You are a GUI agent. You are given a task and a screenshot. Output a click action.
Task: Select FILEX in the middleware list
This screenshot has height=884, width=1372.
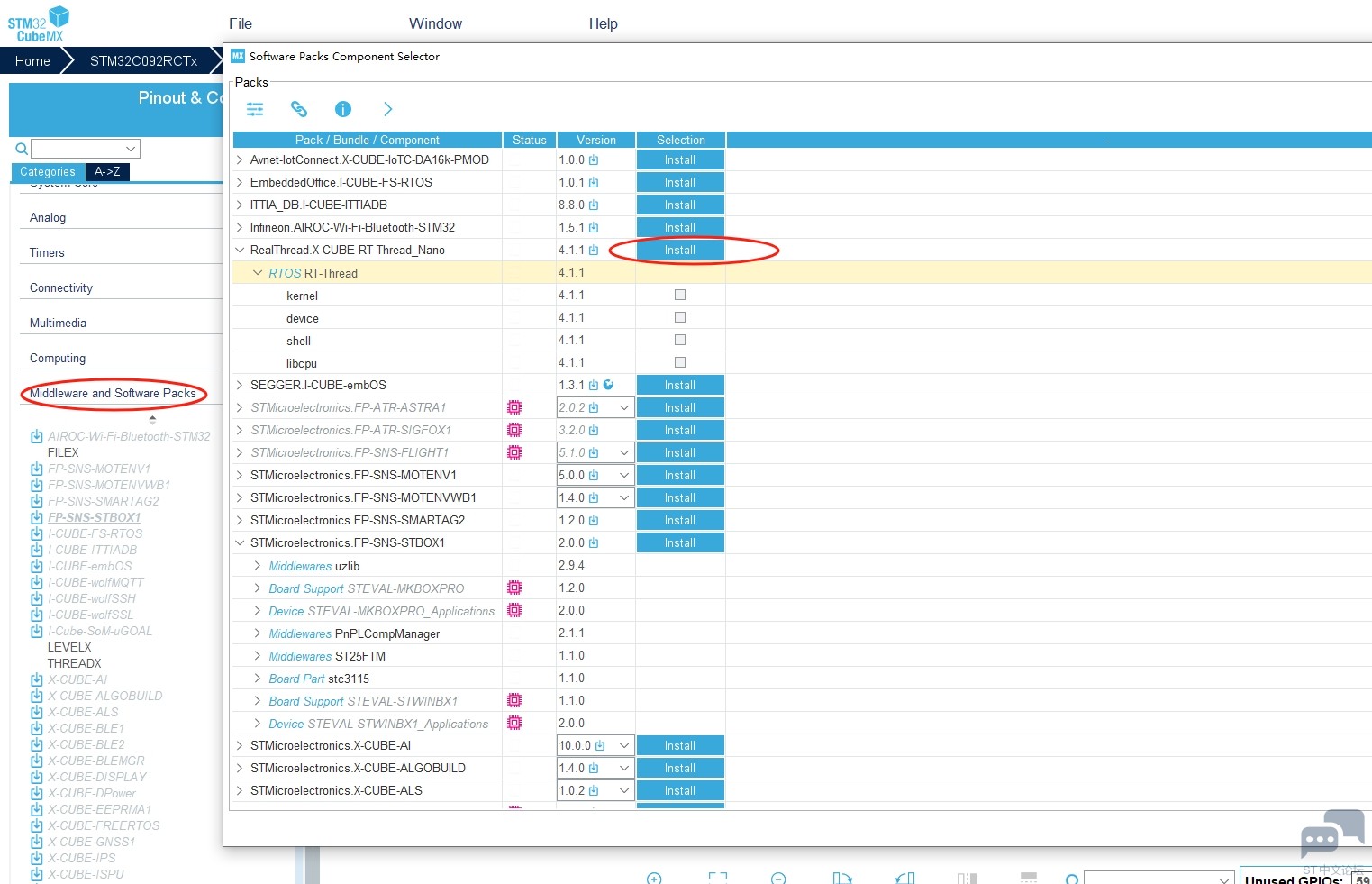point(63,453)
